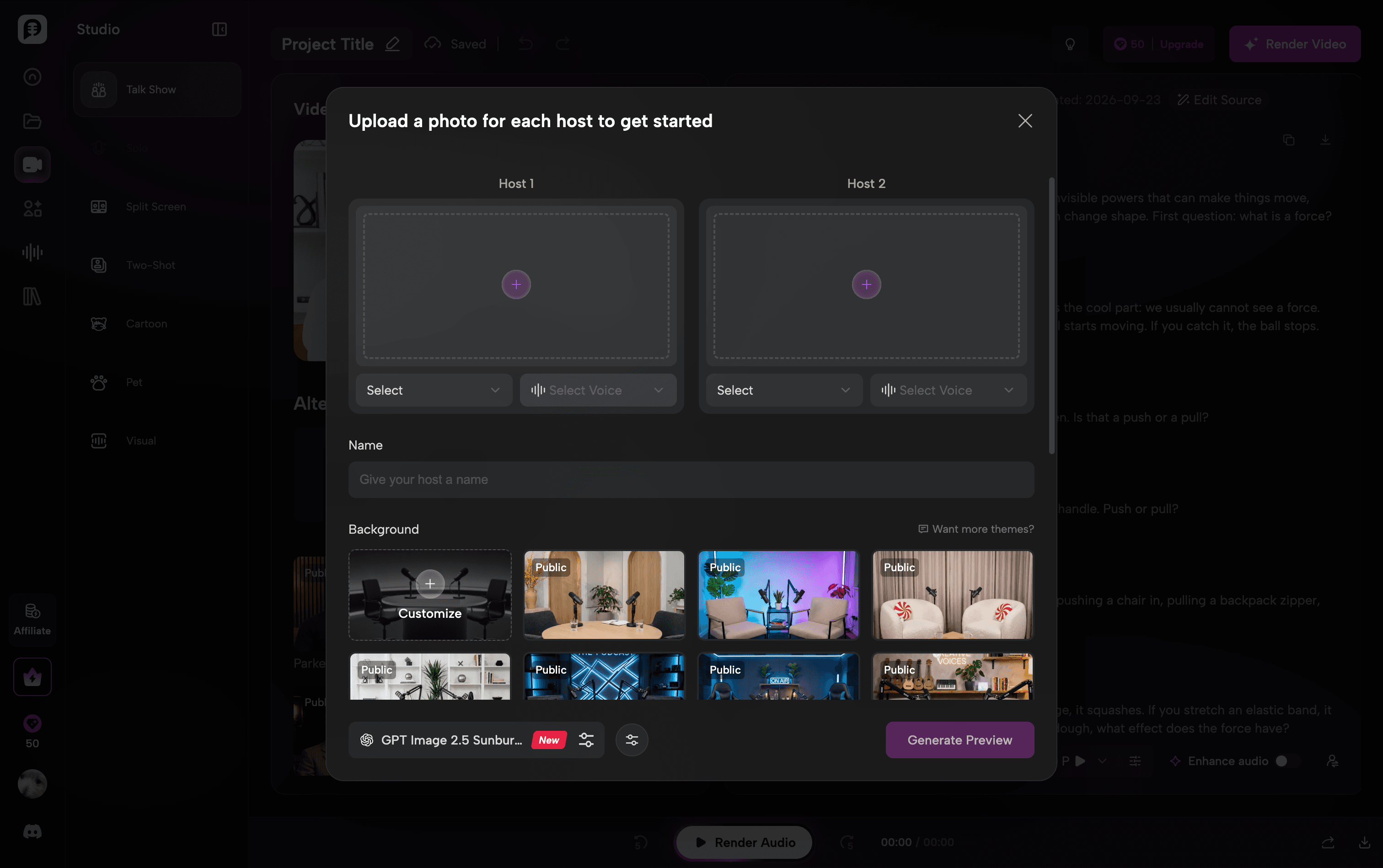Click the app logo in the sidebar
The height and width of the screenshot is (868, 1383).
(x=32, y=29)
